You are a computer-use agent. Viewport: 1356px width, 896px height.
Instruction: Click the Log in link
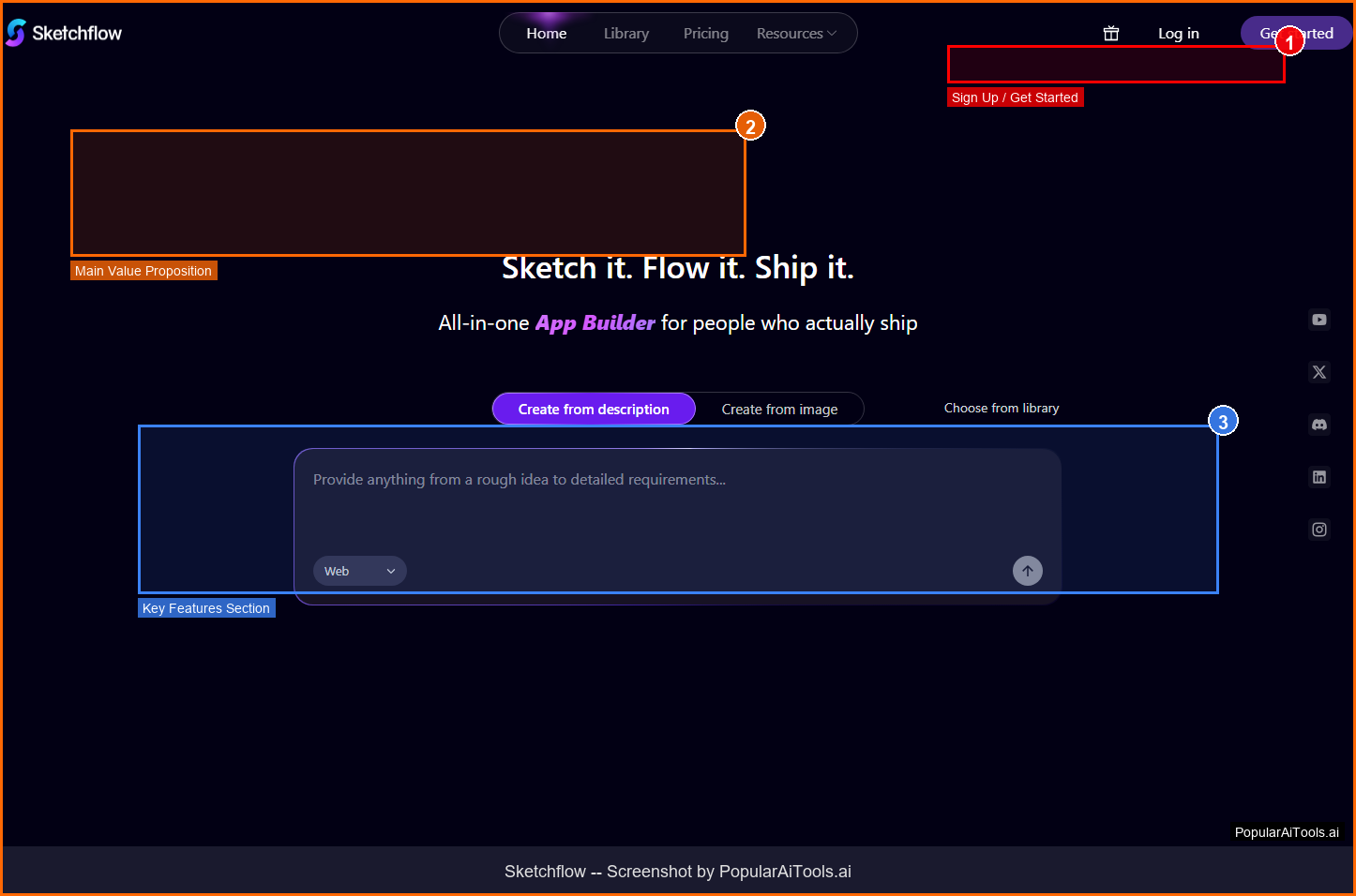(x=1179, y=34)
